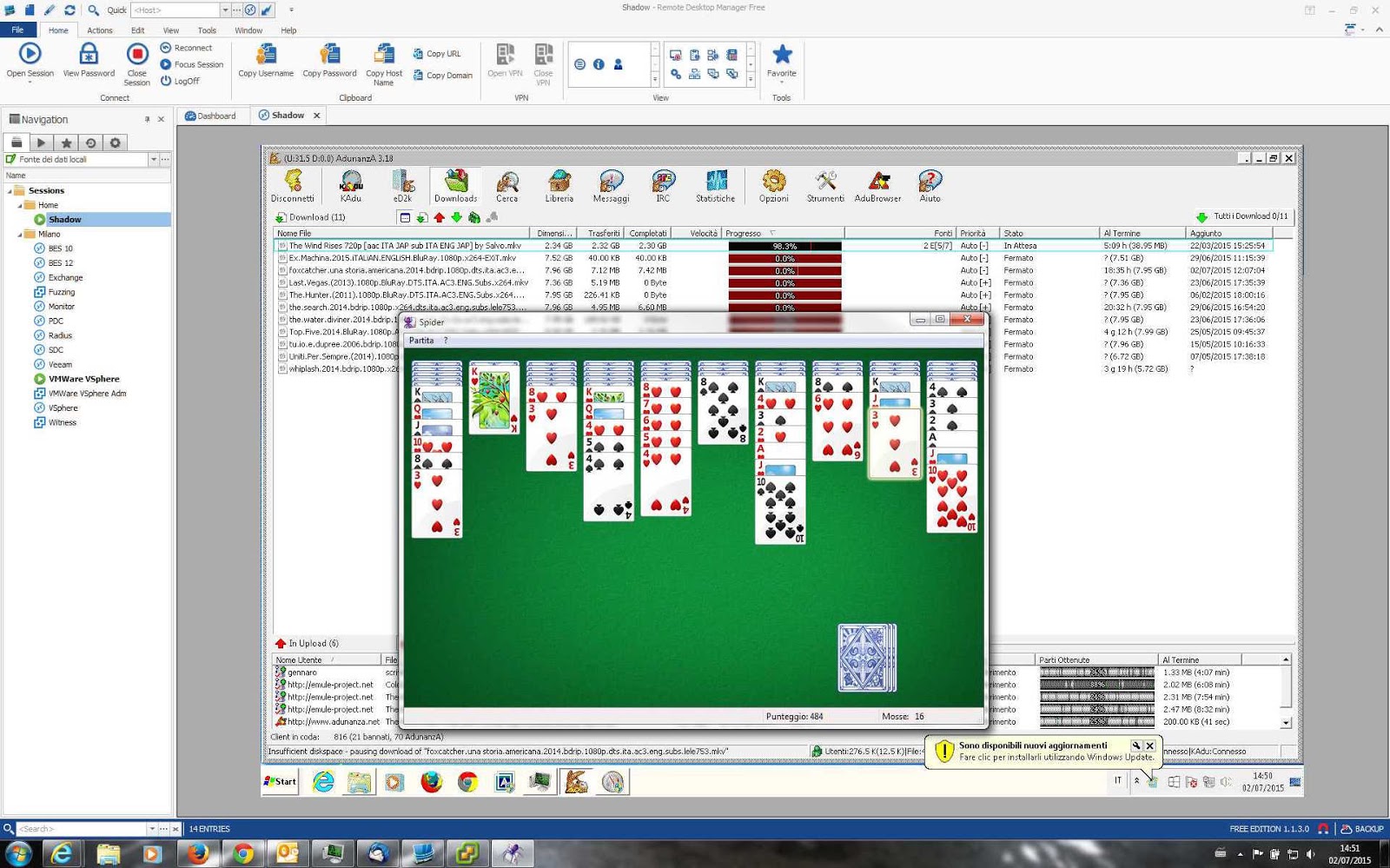The image size is (1390, 868).
Task: Open the Partita menu in Spider
Action: 421,341
